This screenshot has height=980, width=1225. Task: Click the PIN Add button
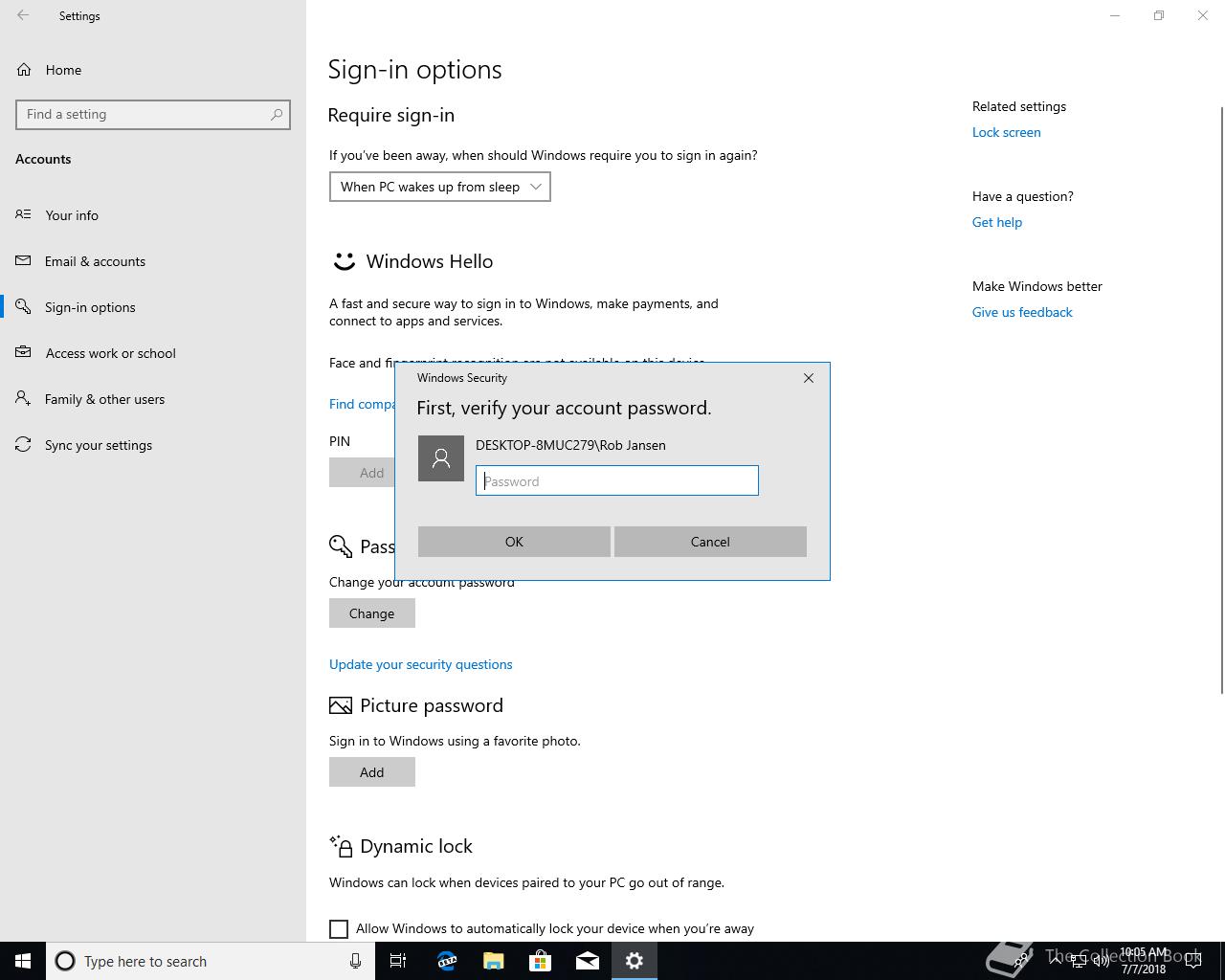tap(362, 472)
